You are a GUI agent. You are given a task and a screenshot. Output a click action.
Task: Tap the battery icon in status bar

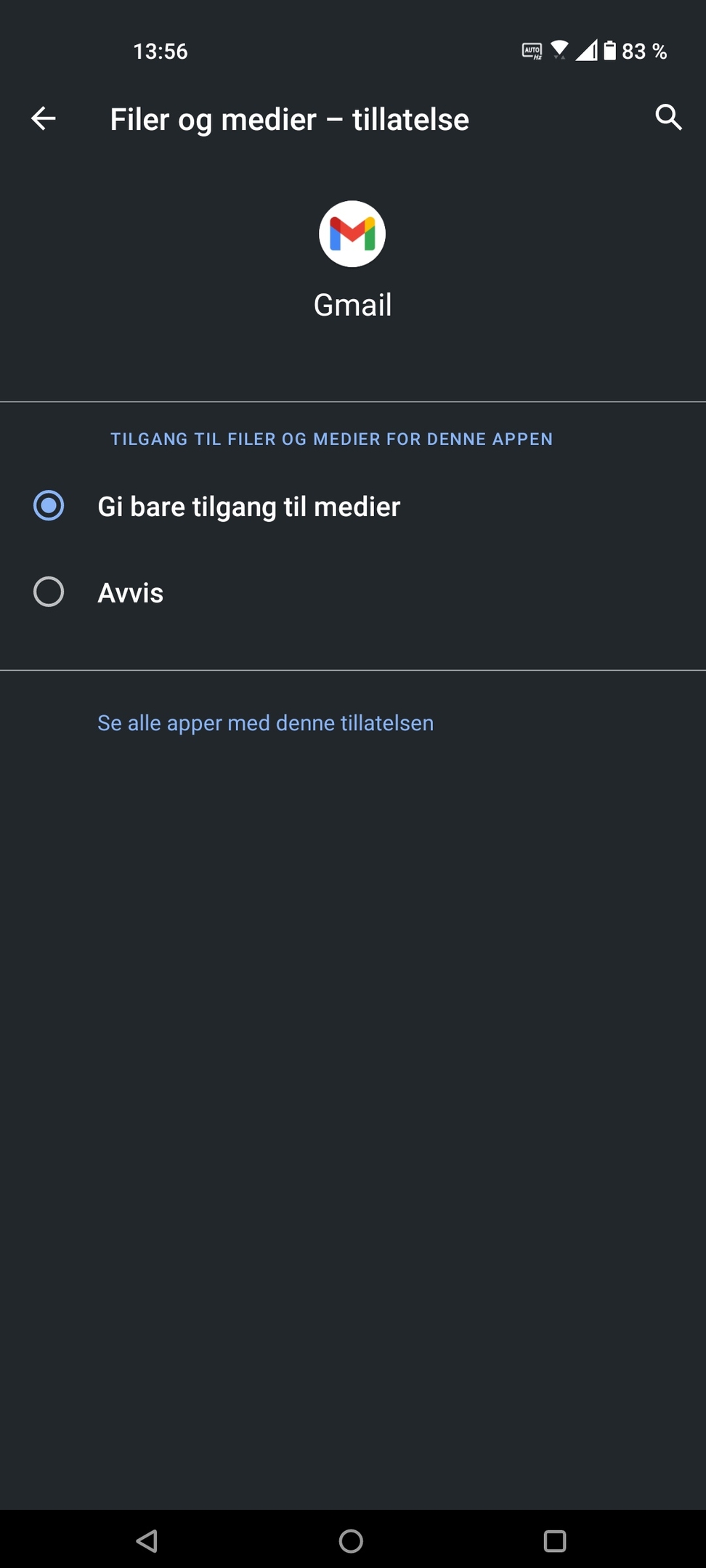(610, 50)
